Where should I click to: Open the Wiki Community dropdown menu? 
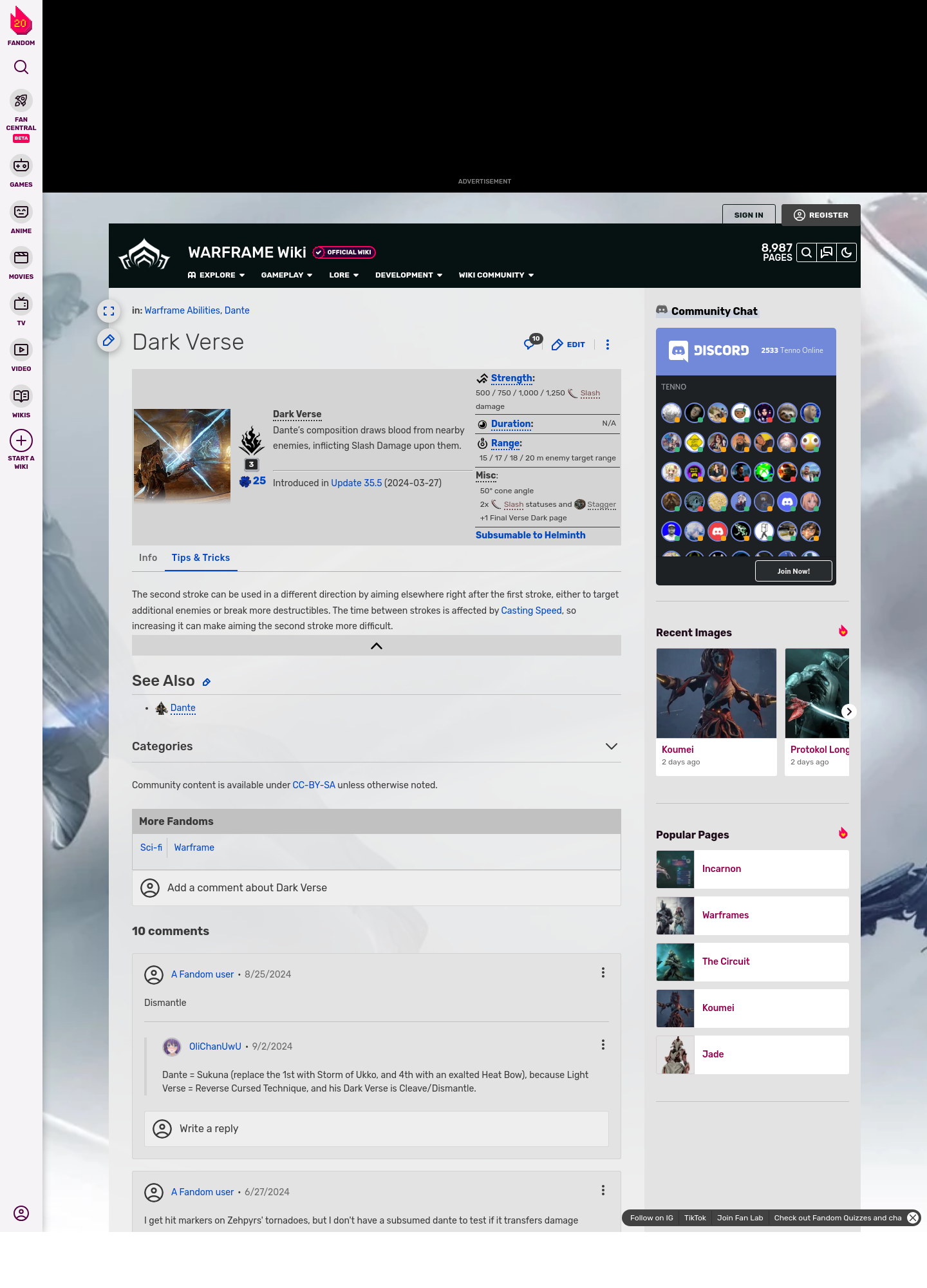496,275
